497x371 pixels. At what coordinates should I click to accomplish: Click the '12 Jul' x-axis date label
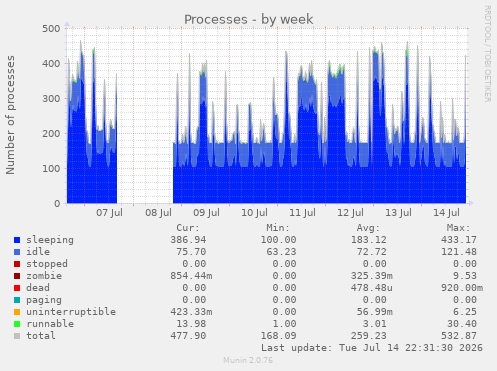(350, 213)
